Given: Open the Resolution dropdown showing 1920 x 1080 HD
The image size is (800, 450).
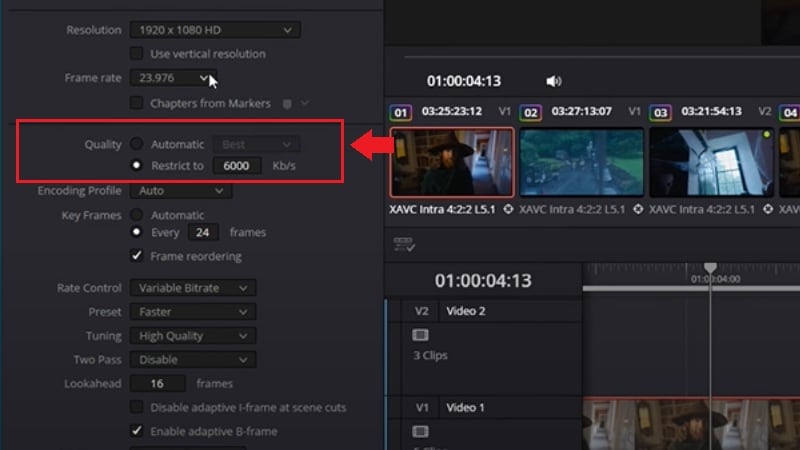Looking at the screenshot, I should tap(215, 30).
